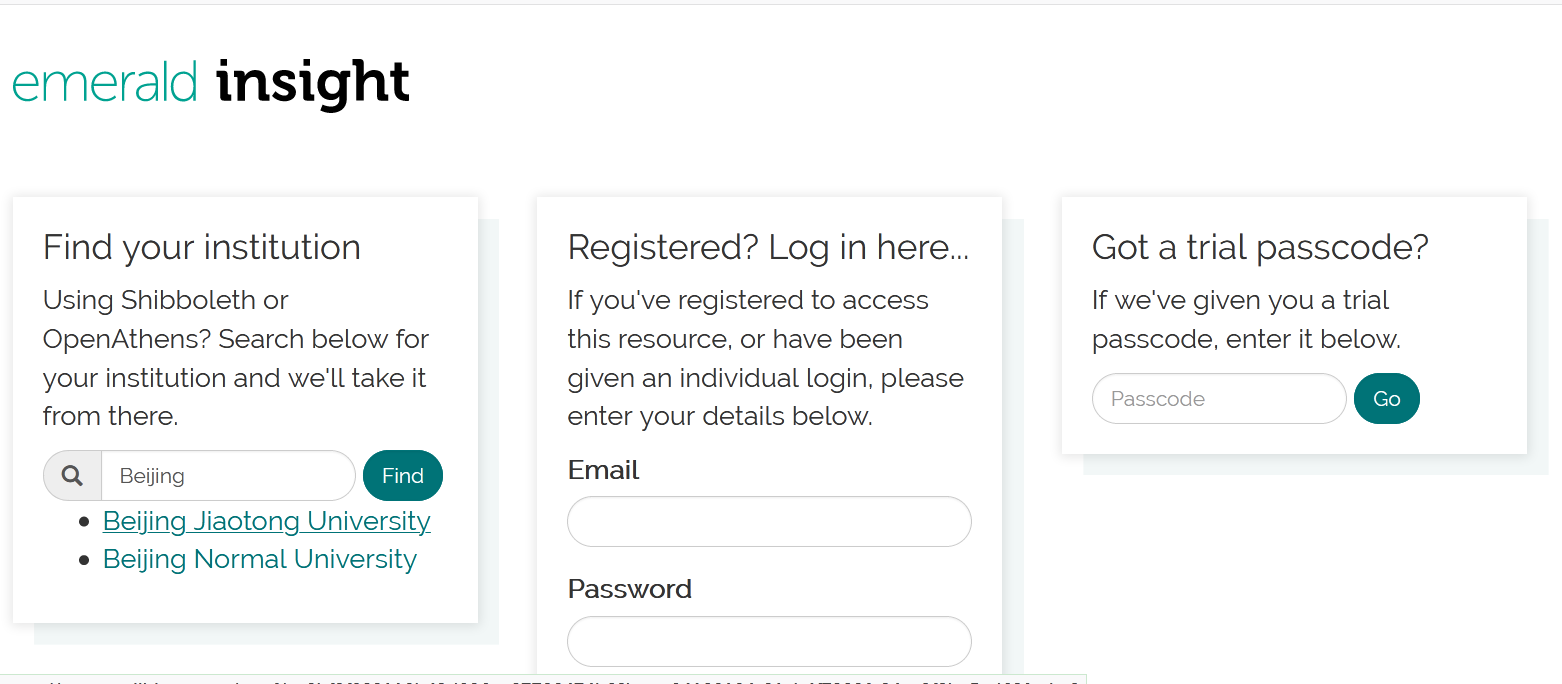The height and width of the screenshot is (684, 1562).
Task: Click the Password field label
Action: (629, 589)
